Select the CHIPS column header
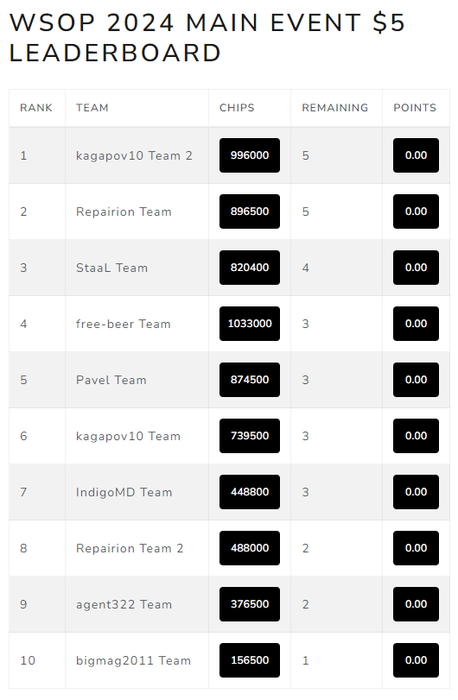The height and width of the screenshot is (700, 458). tap(237, 108)
